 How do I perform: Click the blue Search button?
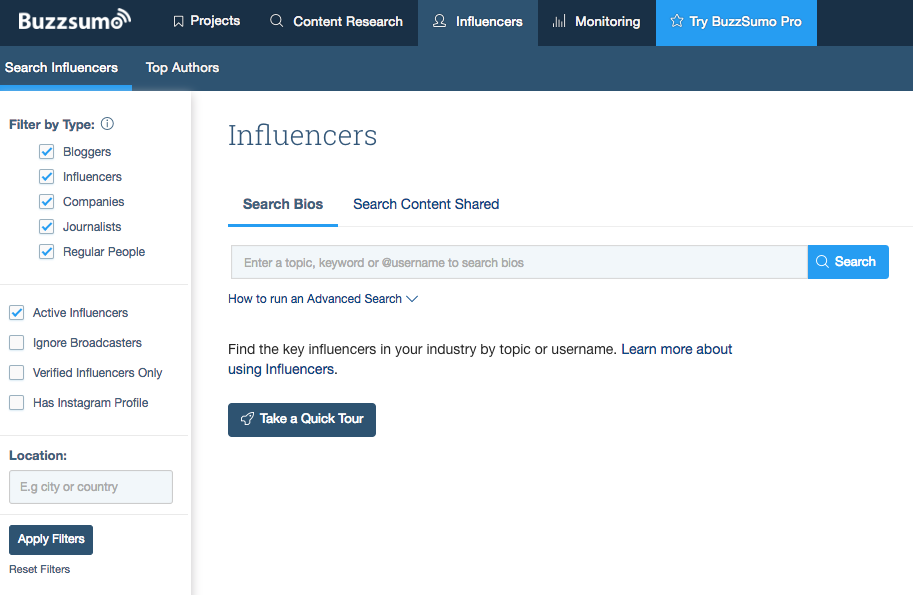click(x=848, y=262)
